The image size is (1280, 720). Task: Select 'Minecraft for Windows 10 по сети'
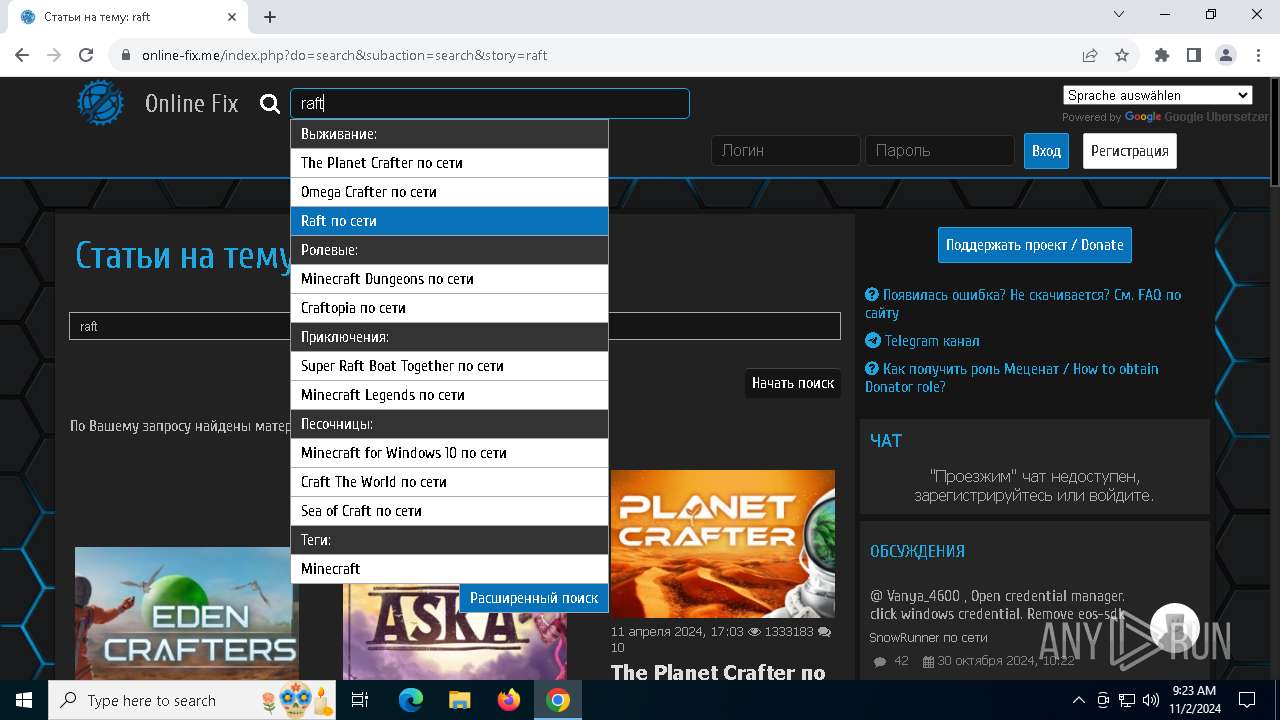[x=449, y=453]
